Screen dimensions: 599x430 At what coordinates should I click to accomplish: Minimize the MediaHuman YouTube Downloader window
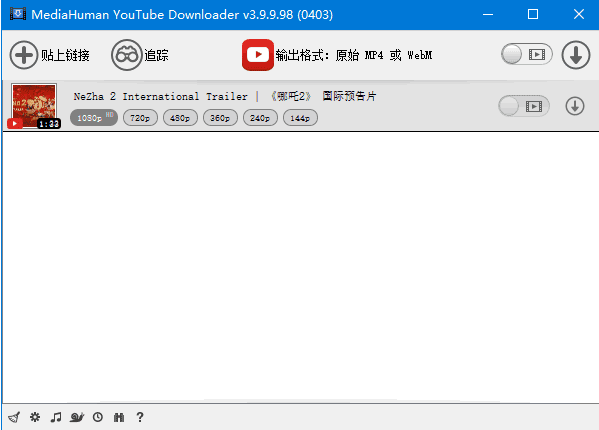coord(488,15)
